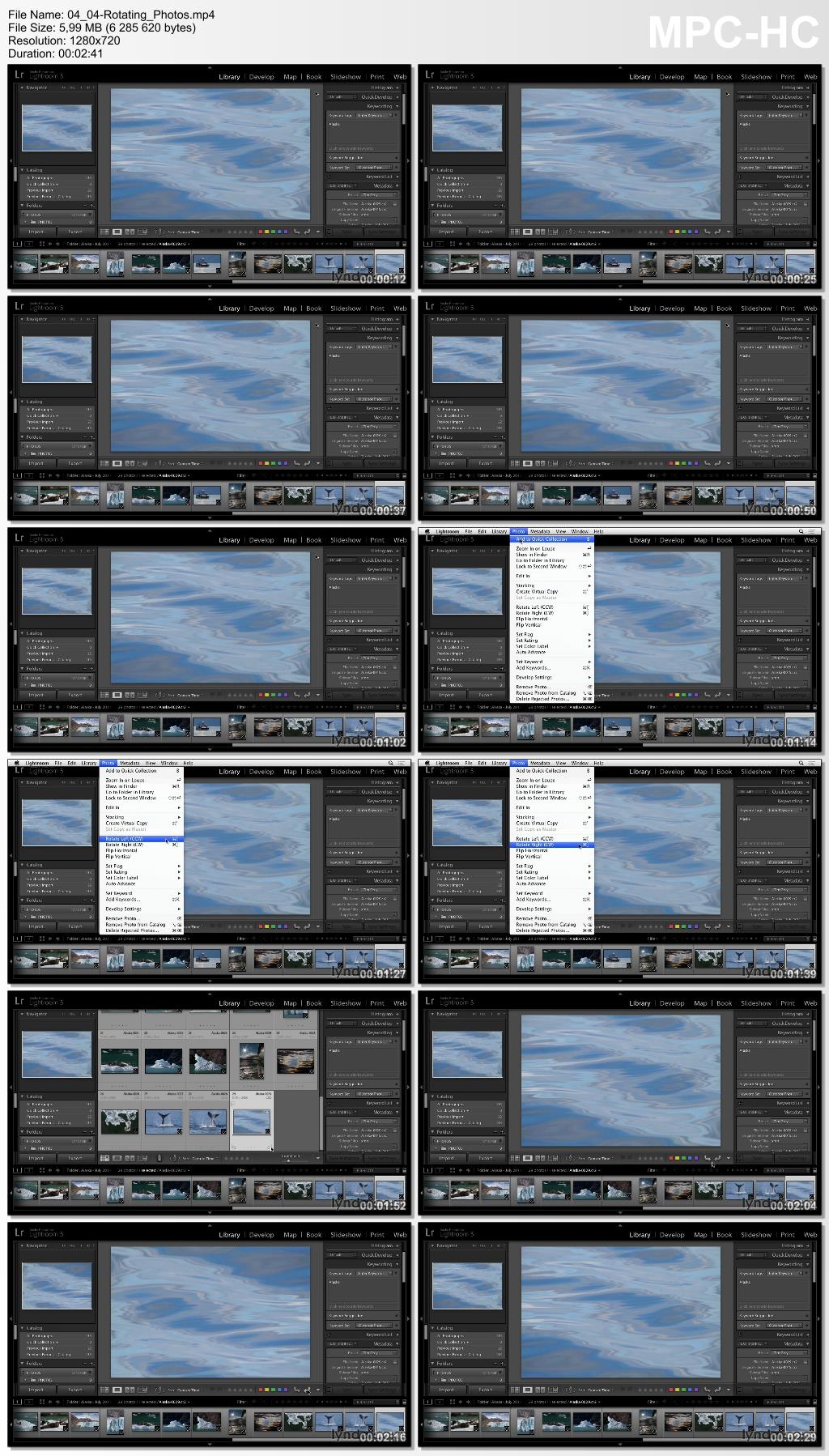Click Export button in 00:02:29 frame
This screenshot has width=829, height=1456.
[x=486, y=1390]
